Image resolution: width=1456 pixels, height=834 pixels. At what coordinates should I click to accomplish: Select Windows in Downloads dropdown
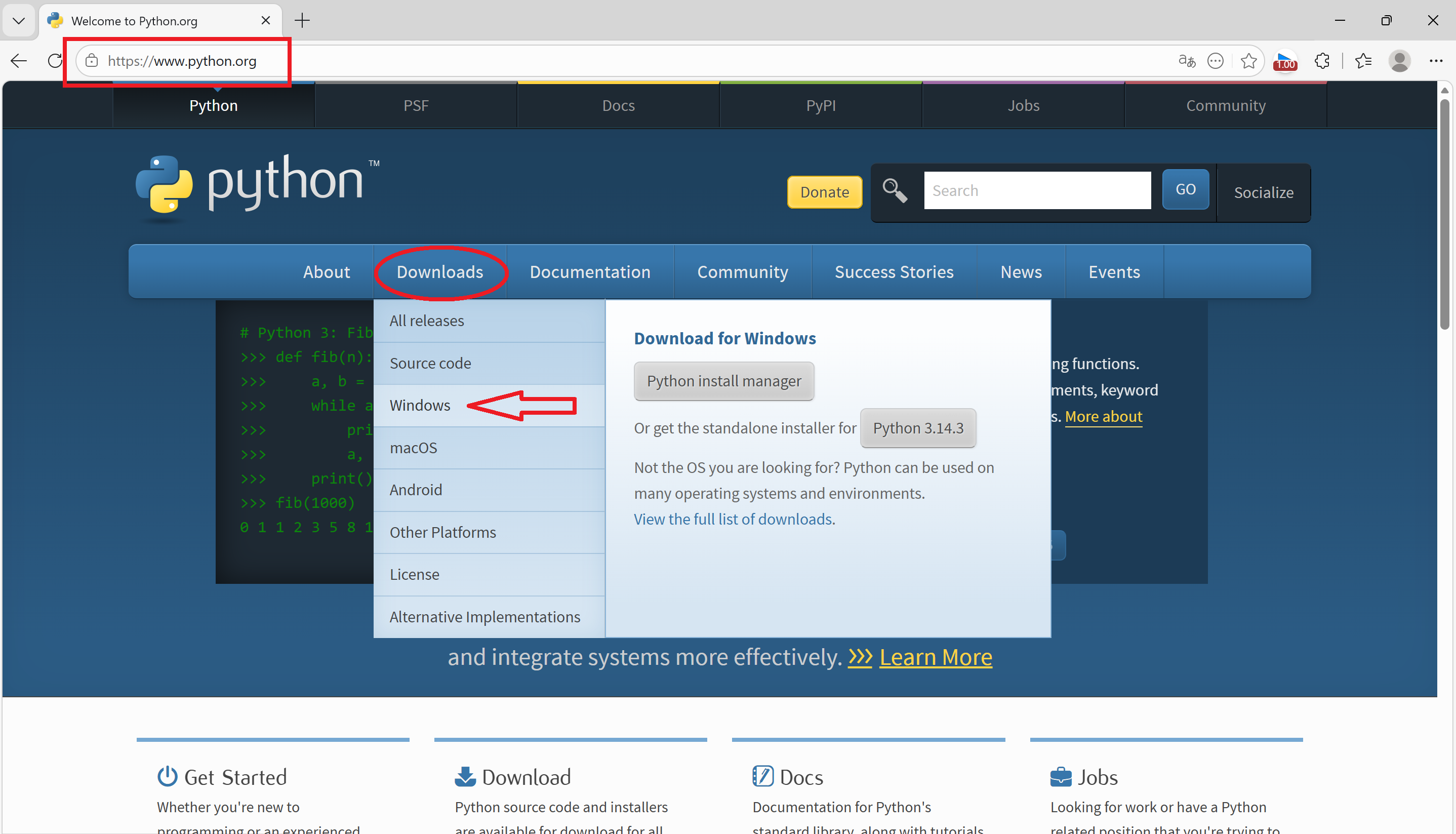pos(490,405)
